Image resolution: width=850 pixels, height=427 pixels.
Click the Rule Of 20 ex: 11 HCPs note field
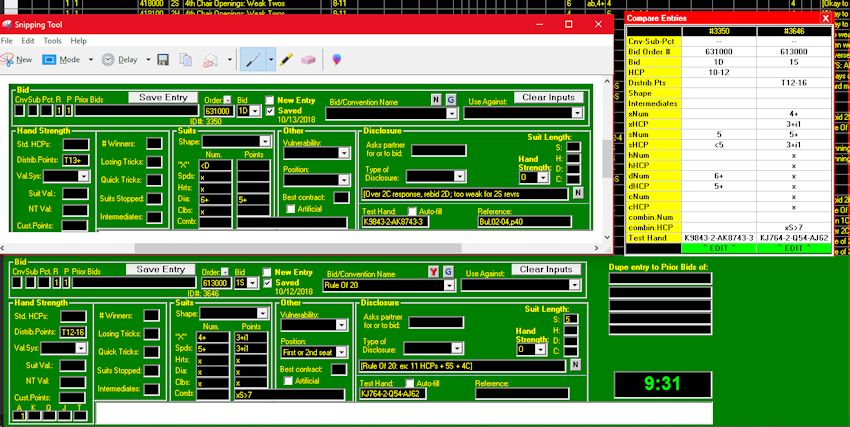click(x=462, y=366)
